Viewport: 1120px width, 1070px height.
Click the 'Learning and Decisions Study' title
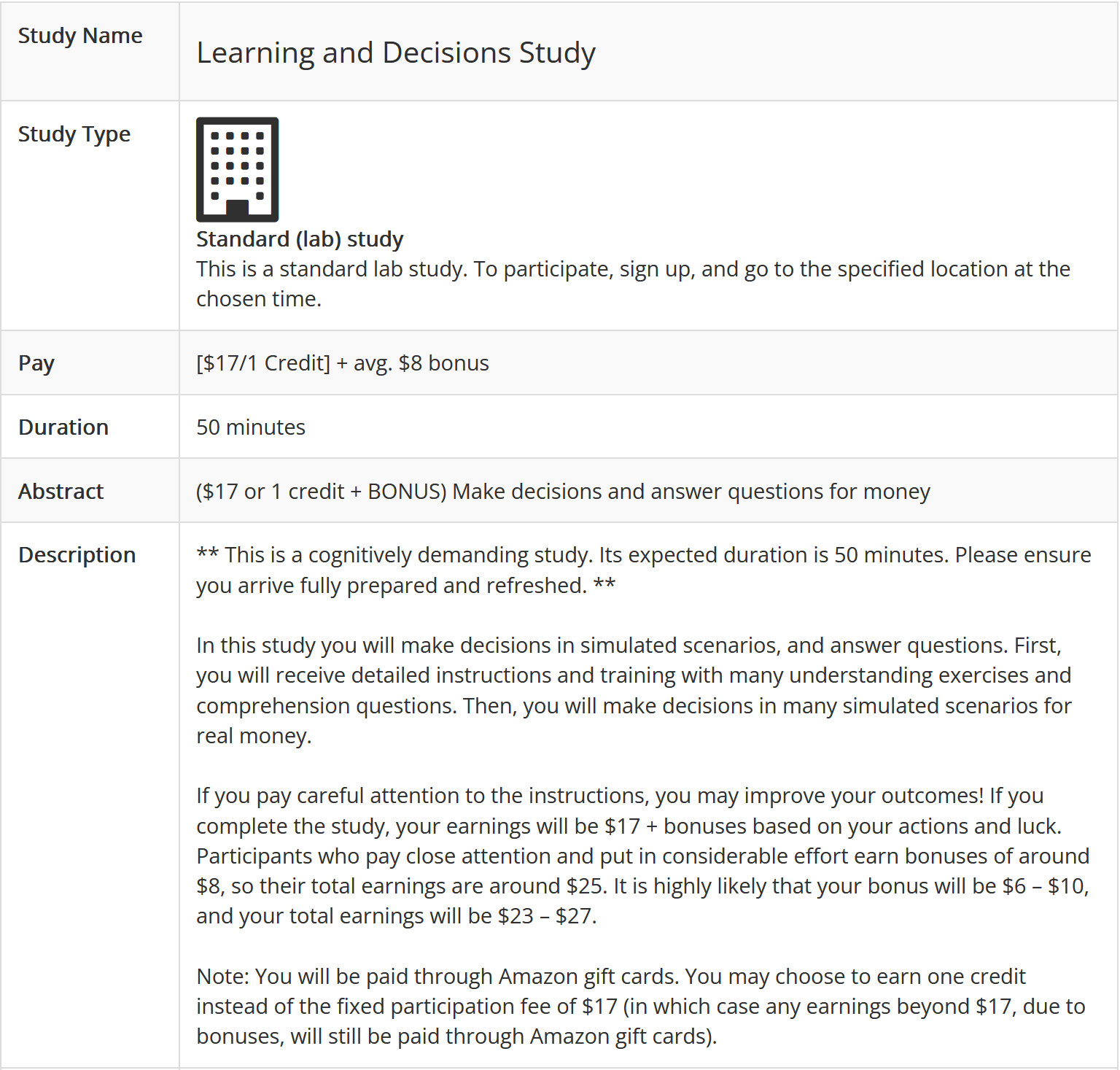pyautogui.click(x=396, y=53)
